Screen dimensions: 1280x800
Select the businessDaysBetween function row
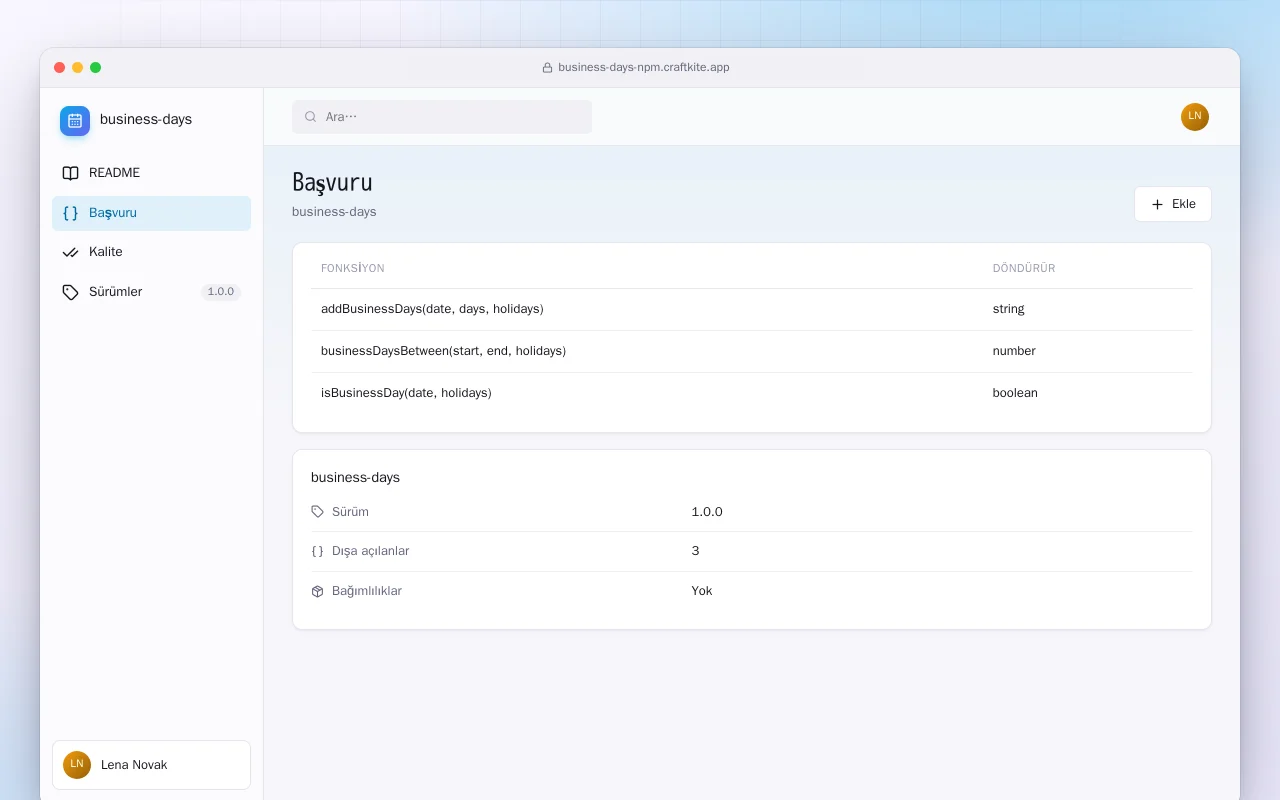pyautogui.click(x=751, y=351)
